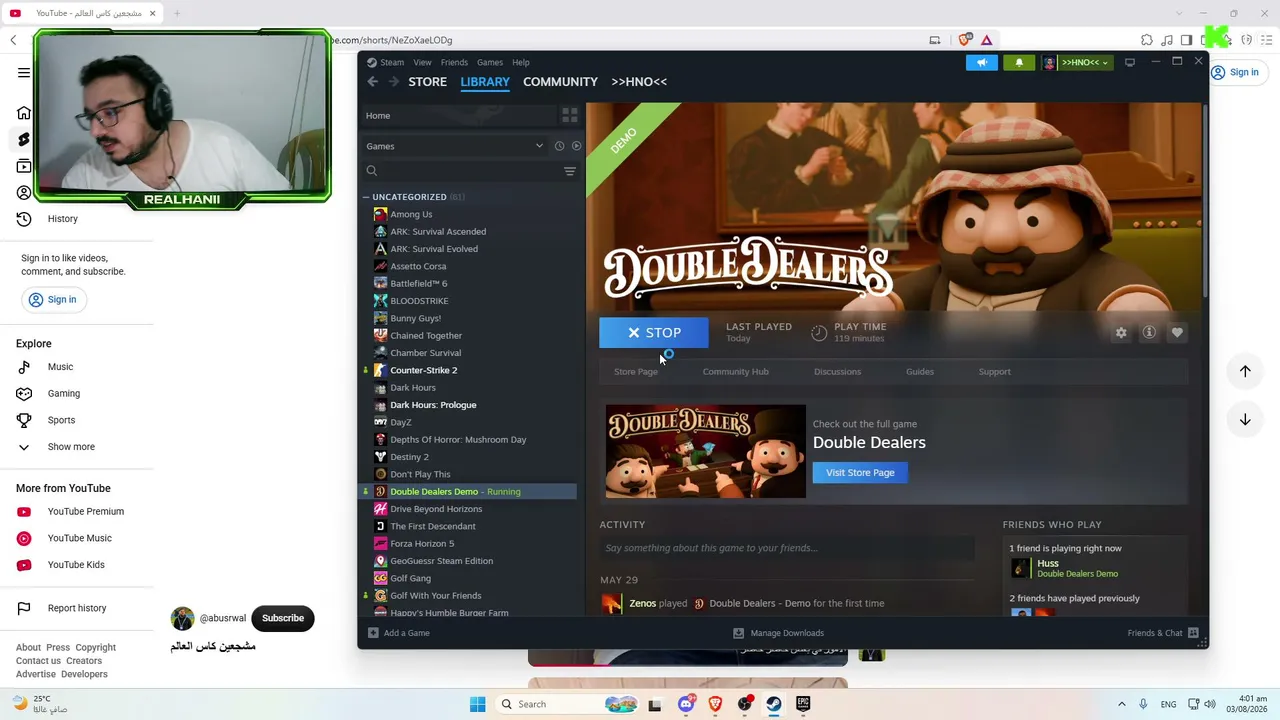Open the Help menu in Steam
The image size is (1280, 720).
click(x=521, y=62)
